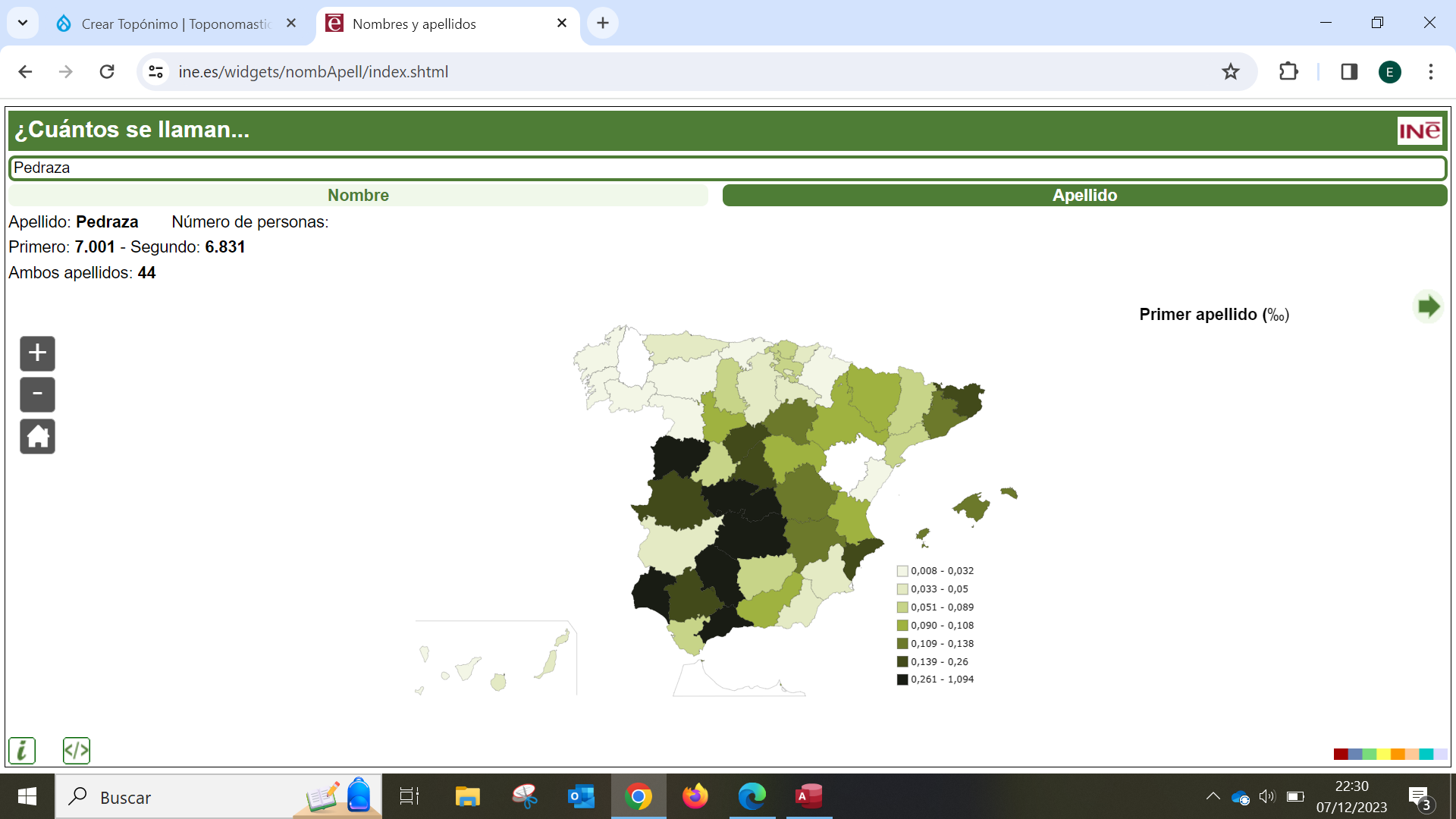
Task: Zoom in on the map
Action: (37, 353)
